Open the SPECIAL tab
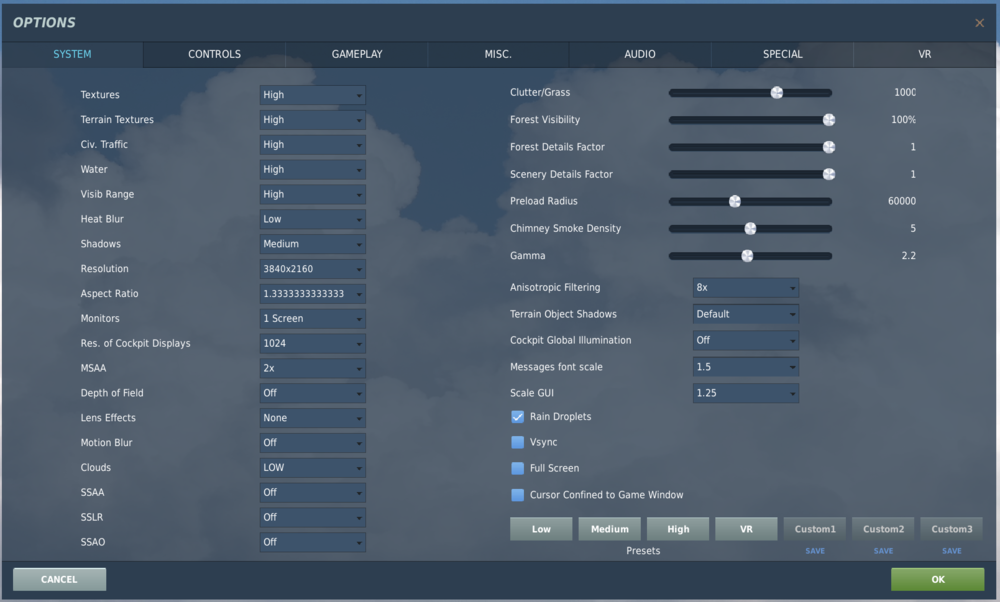The height and width of the screenshot is (602, 1000). [x=783, y=54]
